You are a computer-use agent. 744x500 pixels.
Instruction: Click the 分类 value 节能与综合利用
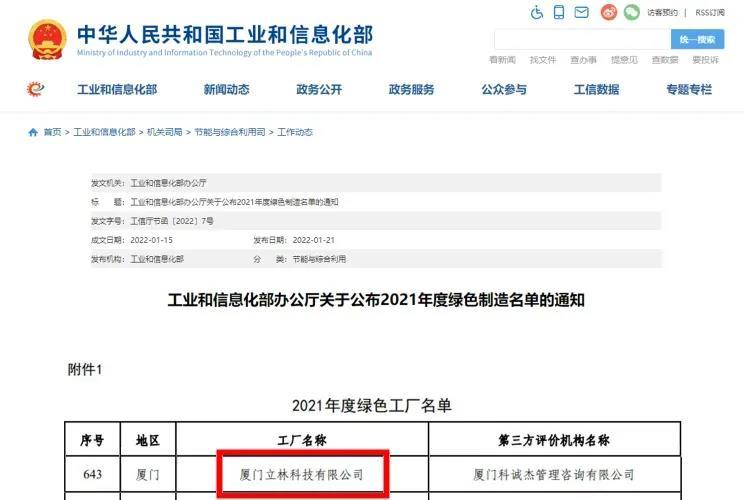click(319, 259)
